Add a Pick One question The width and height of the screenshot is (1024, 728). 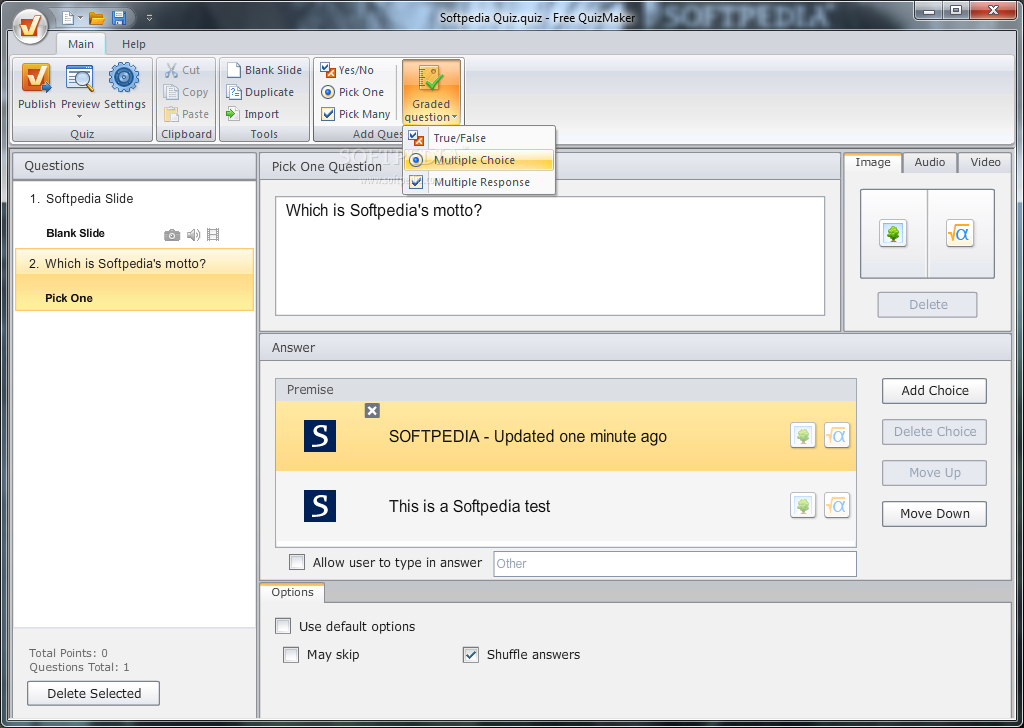coord(353,92)
